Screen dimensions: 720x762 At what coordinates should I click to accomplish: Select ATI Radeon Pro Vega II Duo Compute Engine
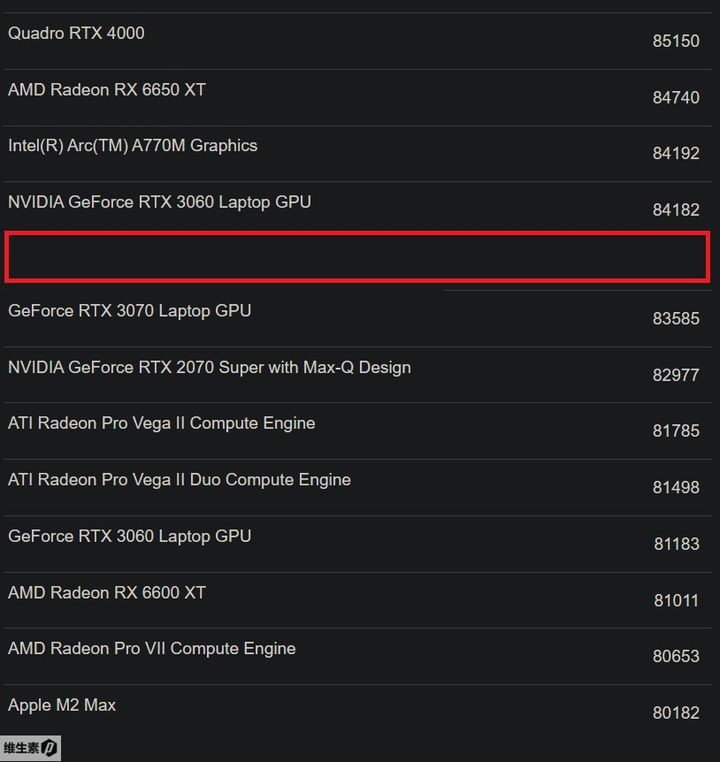coord(179,480)
